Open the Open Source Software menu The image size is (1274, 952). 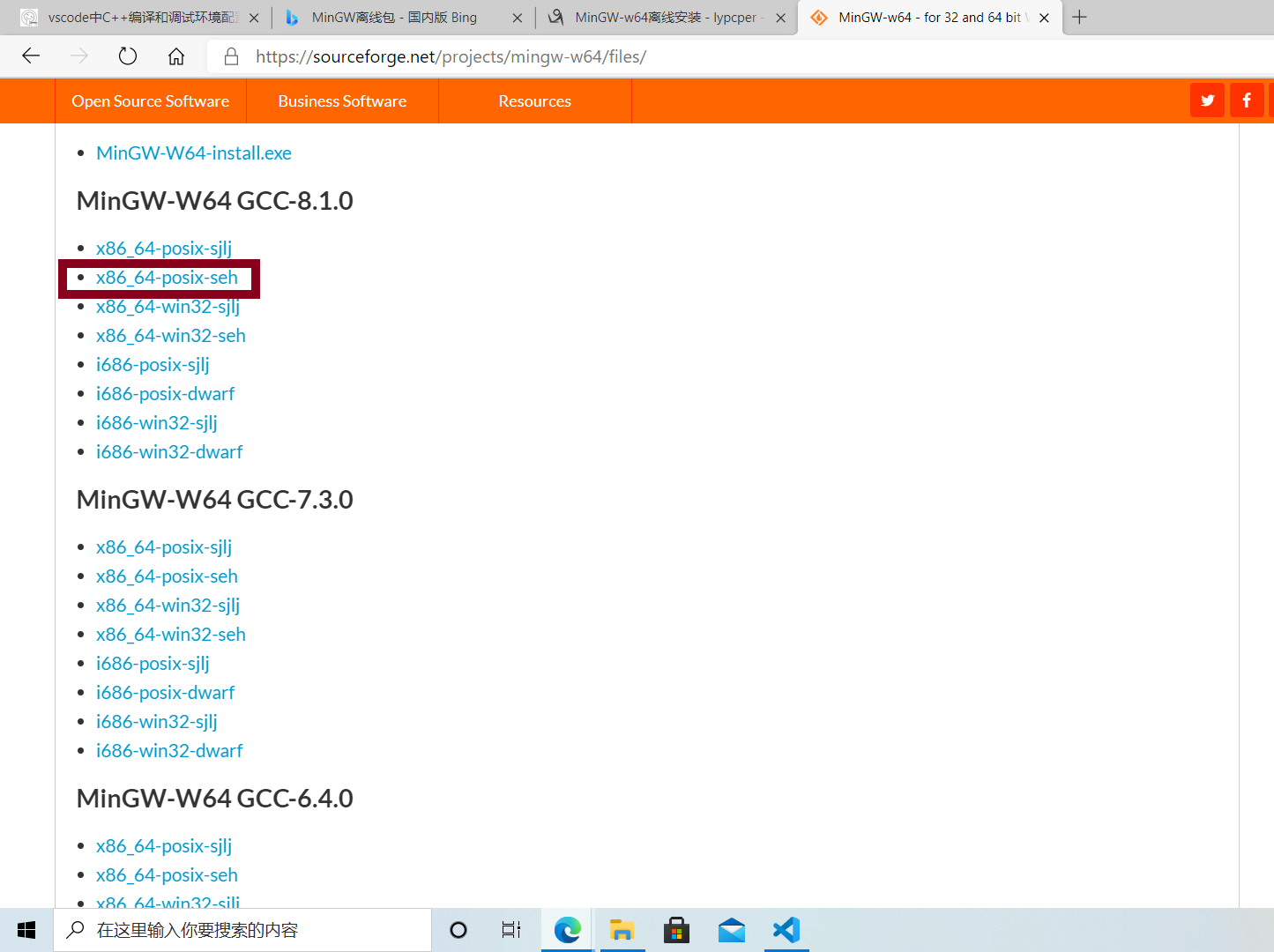point(151,101)
